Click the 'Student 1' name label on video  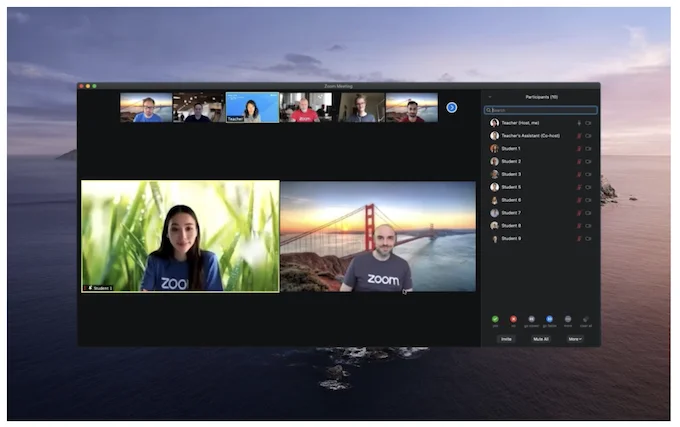[x=103, y=288]
